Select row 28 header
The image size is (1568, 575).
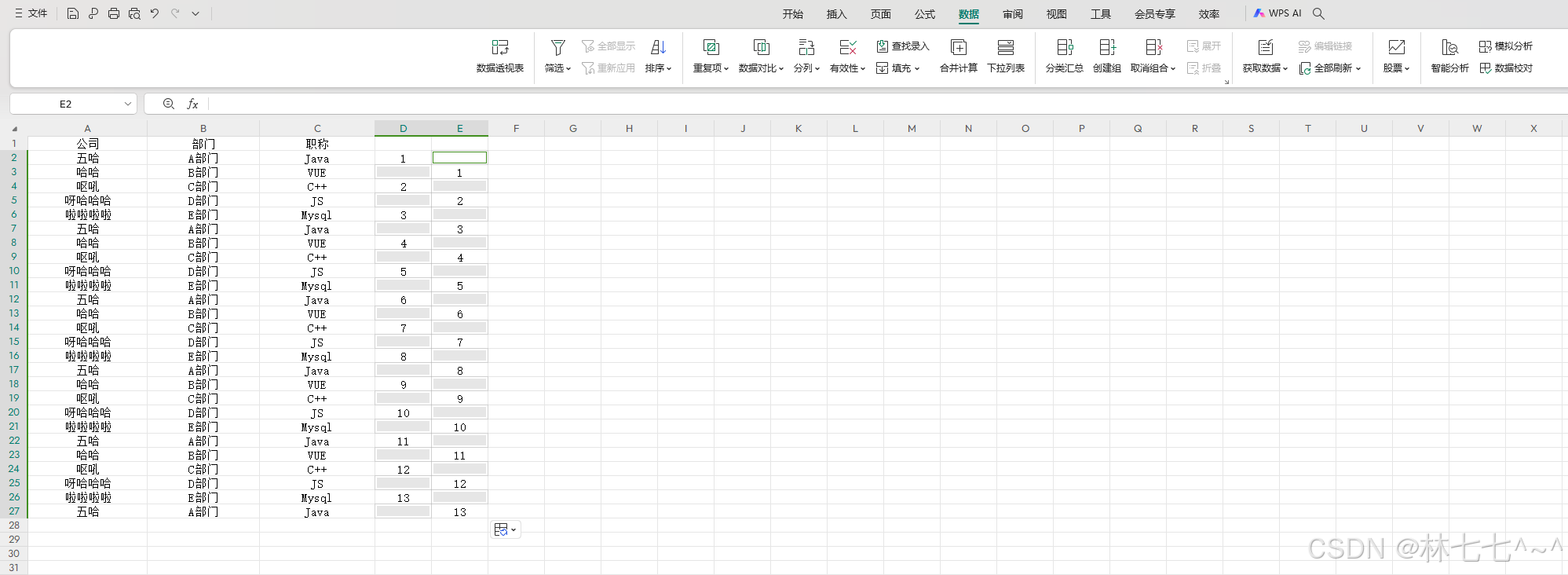(14, 526)
